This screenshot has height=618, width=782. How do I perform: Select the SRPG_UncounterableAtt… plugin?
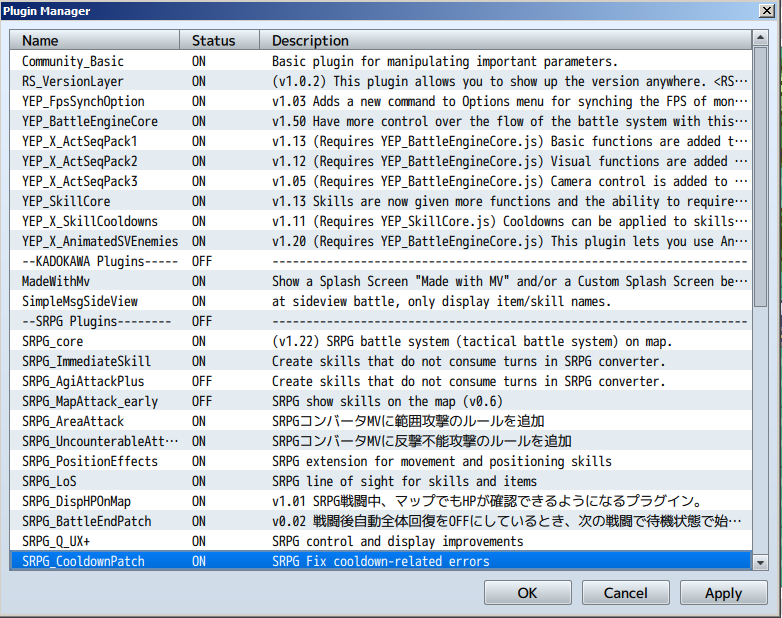pyautogui.click(x=381, y=441)
